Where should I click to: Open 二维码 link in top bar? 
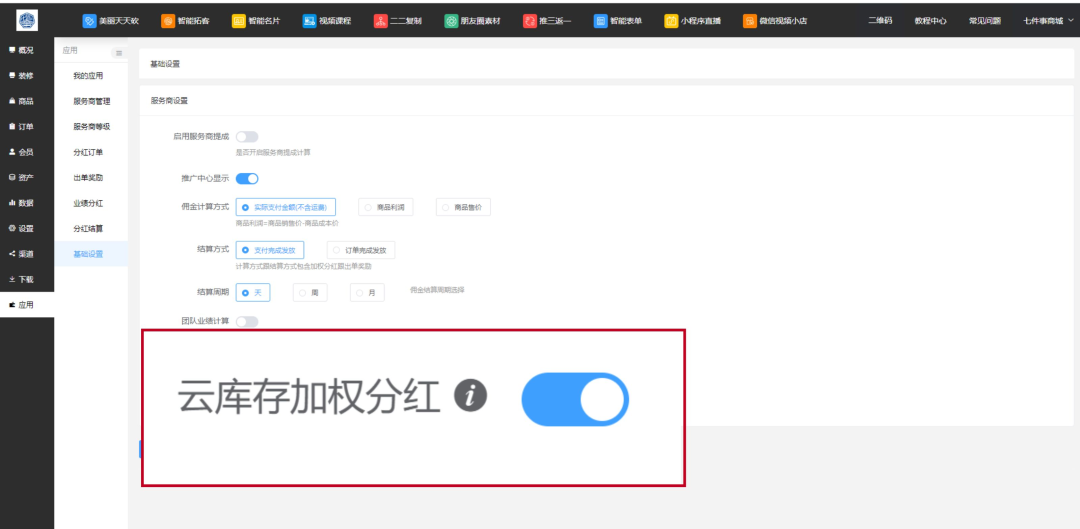(880, 21)
